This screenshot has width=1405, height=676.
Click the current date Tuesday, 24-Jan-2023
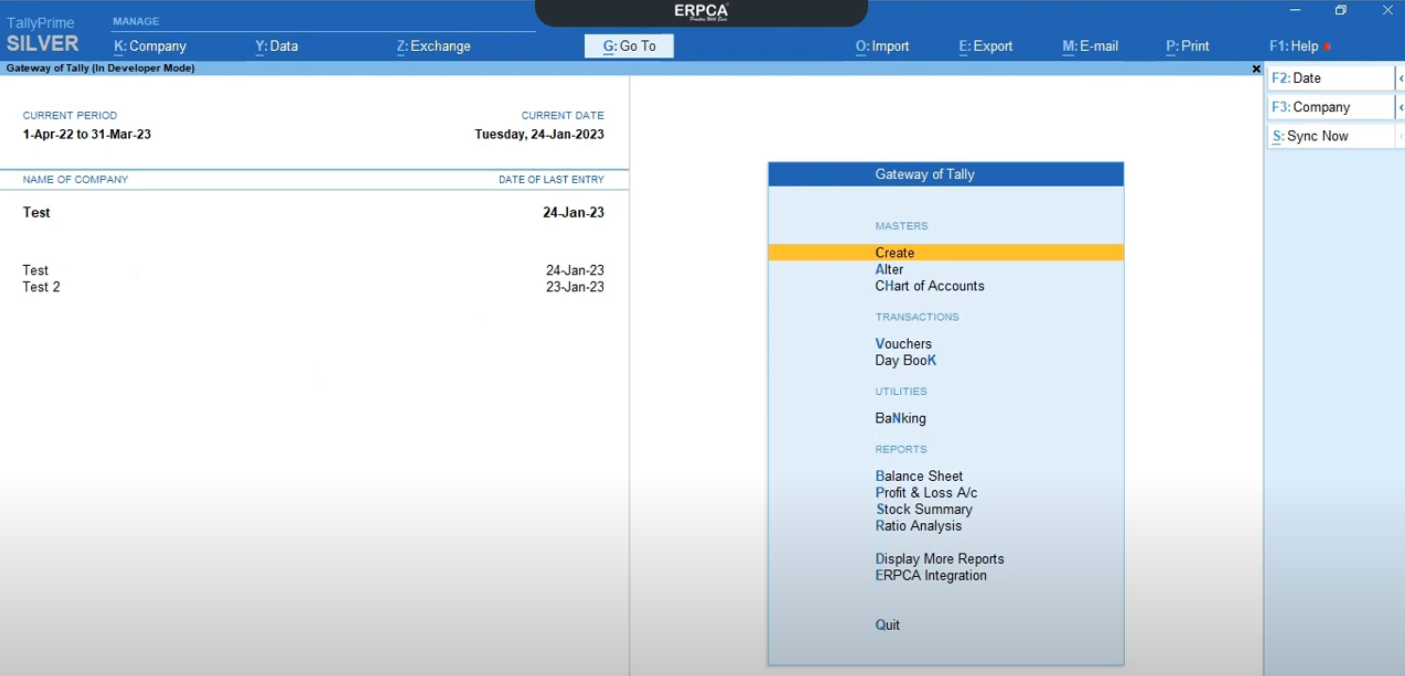pos(539,134)
